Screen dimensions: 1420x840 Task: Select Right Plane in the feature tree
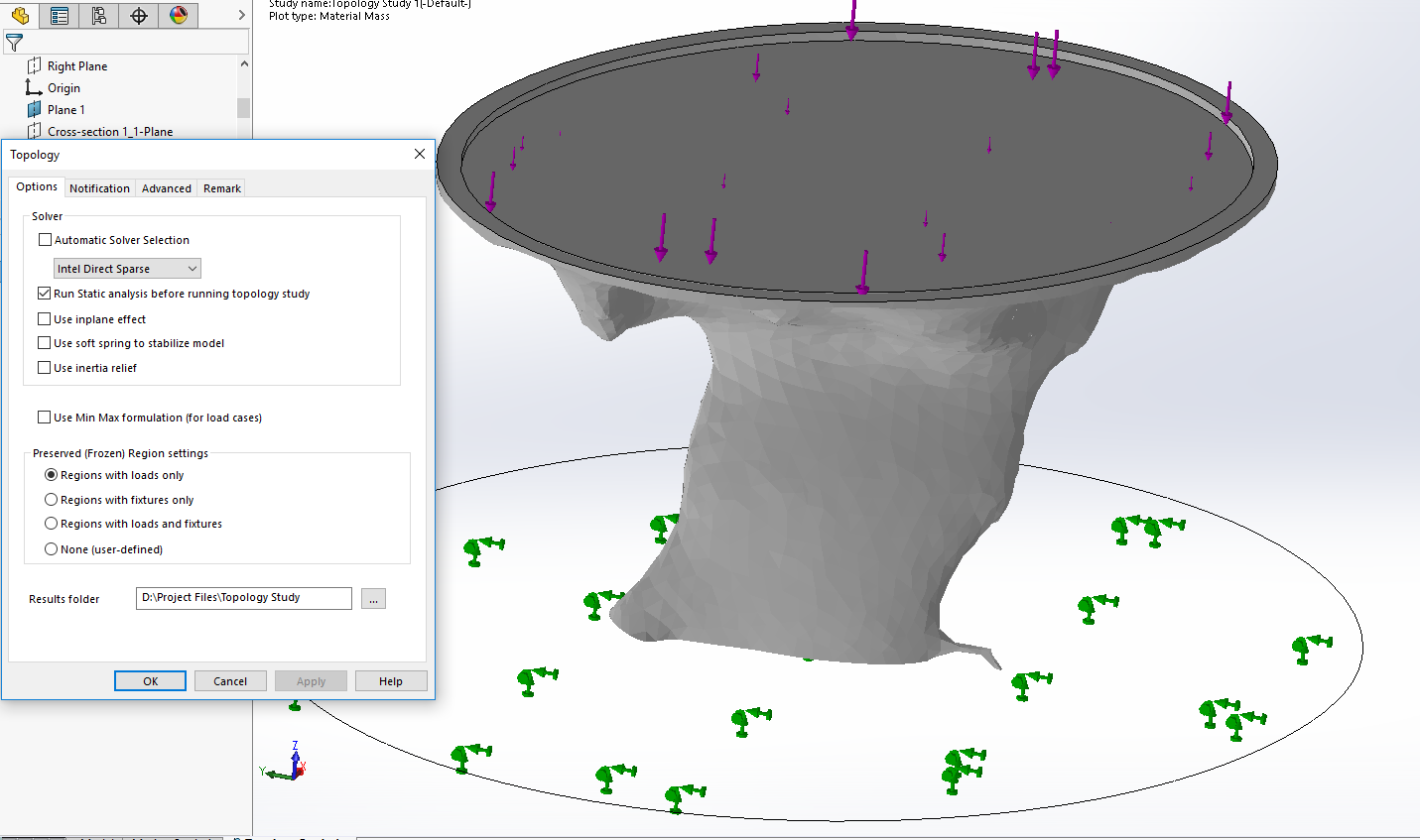tap(77, 65)
